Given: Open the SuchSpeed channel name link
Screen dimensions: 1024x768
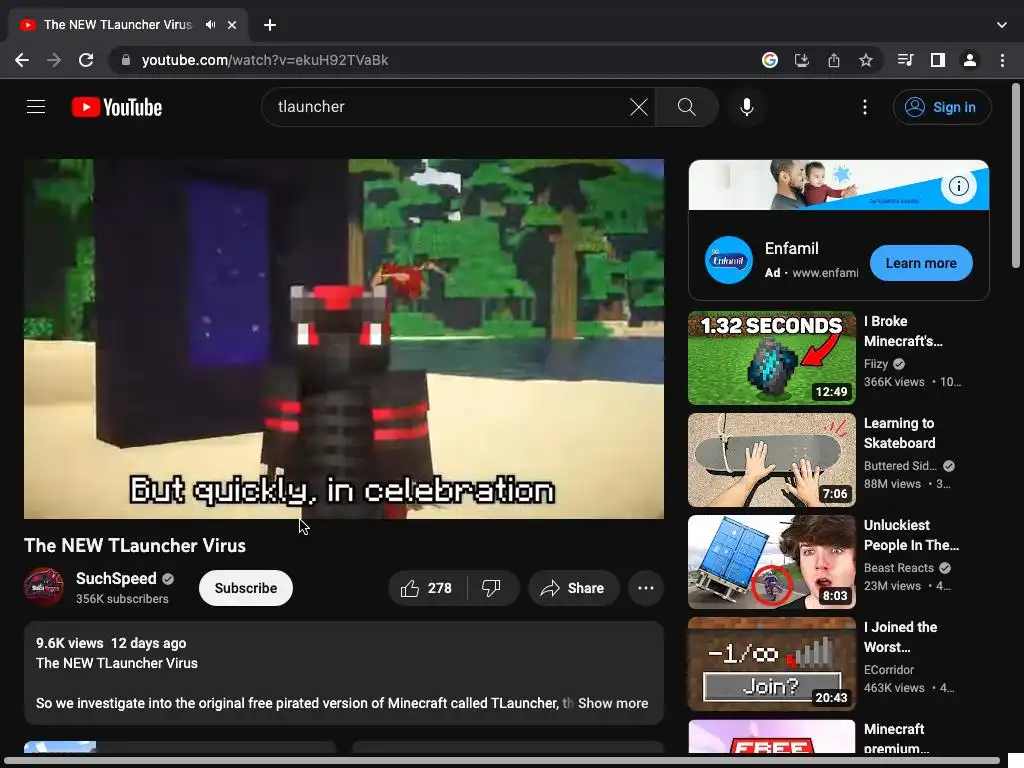Looking at the screenshot, I should tap(116, 579).
